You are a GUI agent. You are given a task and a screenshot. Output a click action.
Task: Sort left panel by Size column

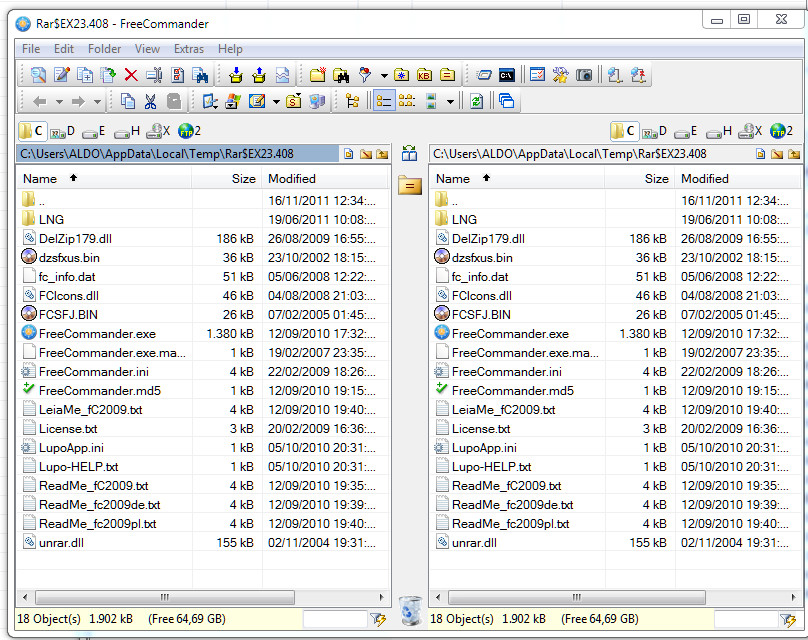coord(227,179)
